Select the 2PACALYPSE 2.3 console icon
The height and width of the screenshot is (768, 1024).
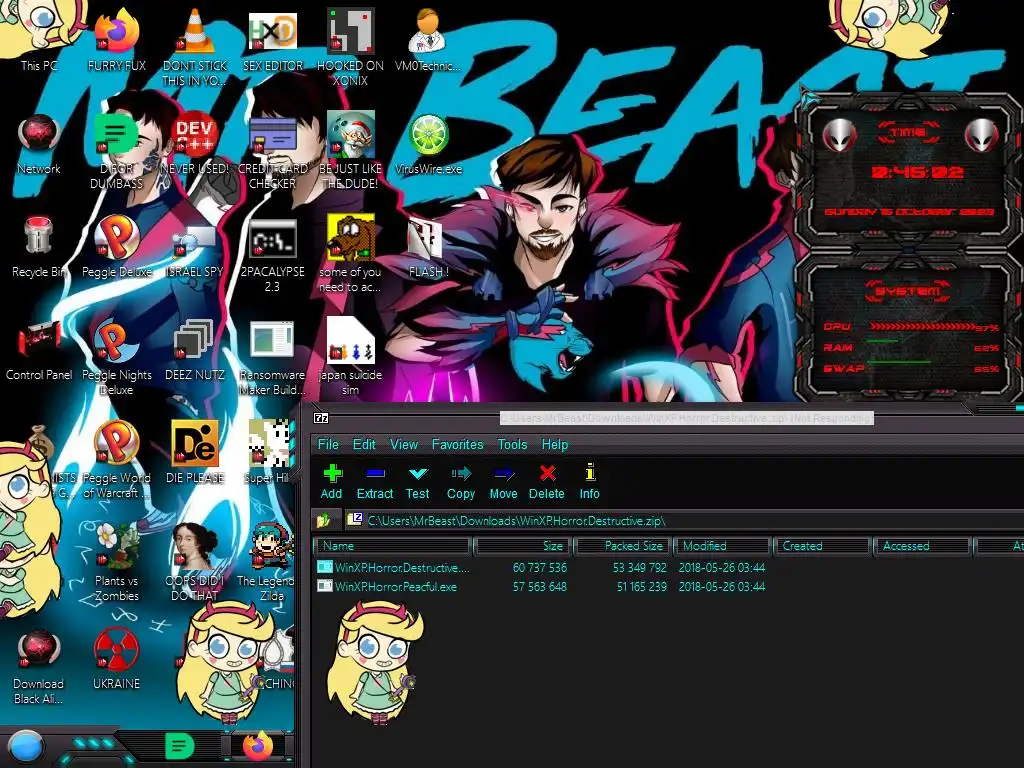272,255
